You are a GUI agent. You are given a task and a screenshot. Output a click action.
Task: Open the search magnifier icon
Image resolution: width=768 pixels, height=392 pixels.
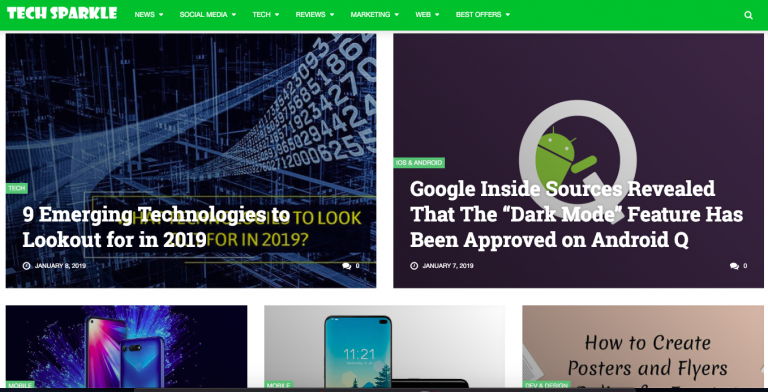tap(748, 15)
